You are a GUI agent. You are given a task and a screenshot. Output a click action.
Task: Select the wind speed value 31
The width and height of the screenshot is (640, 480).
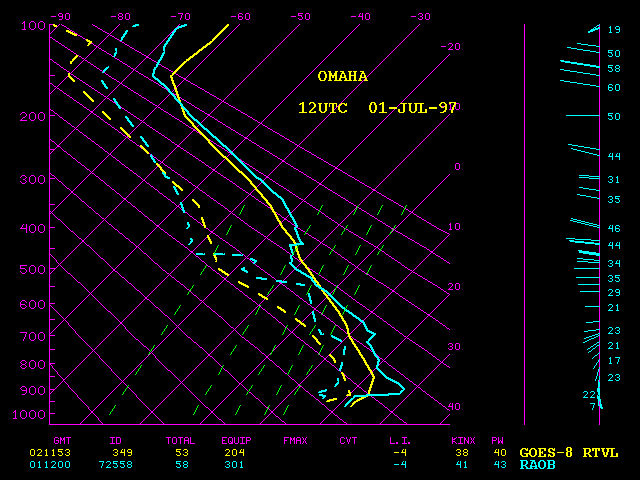click(613, 180)
